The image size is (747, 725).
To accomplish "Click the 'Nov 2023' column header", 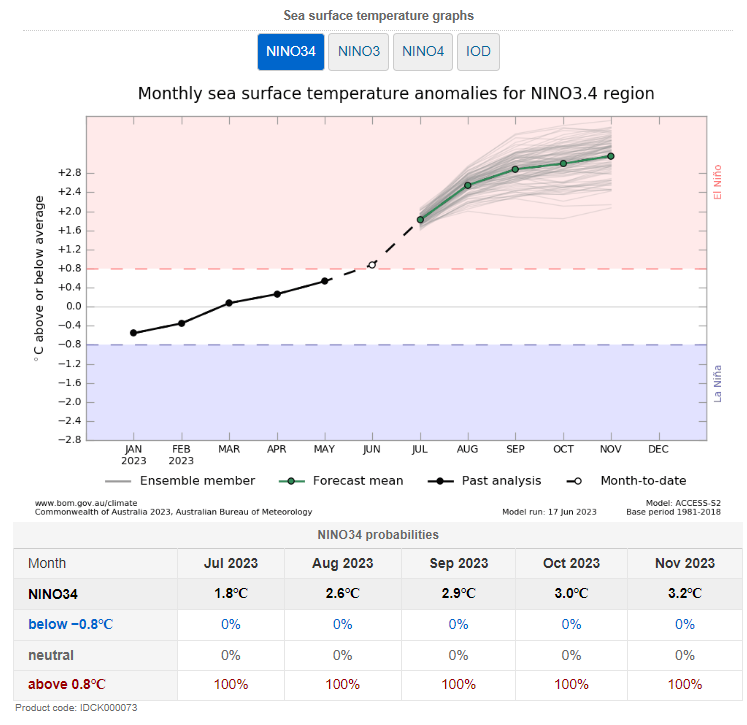I will pyautogui.click(x=685, y=563).
